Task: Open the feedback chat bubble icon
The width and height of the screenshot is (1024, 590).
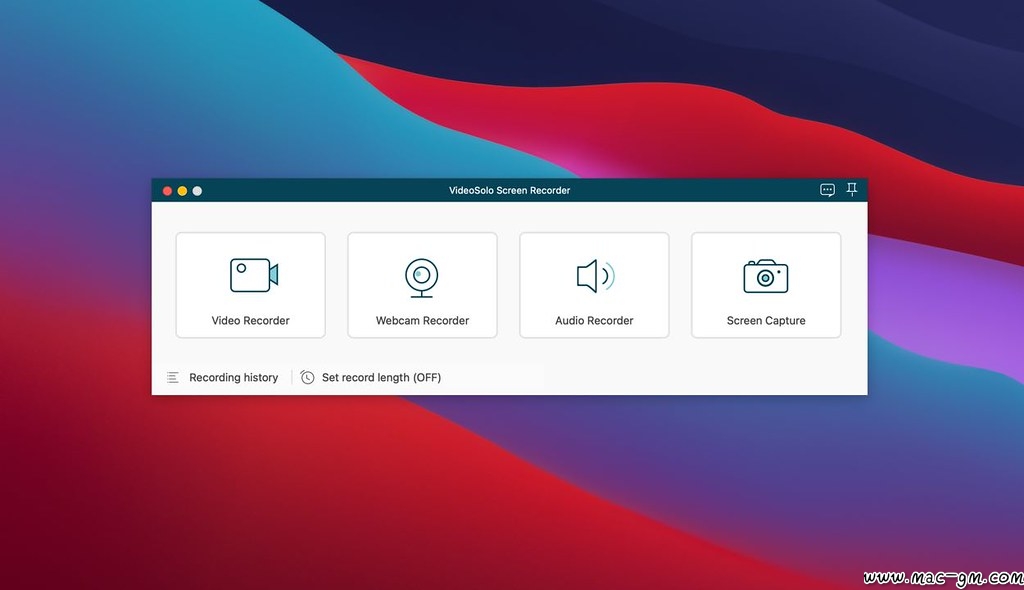Action: point(827,190)
